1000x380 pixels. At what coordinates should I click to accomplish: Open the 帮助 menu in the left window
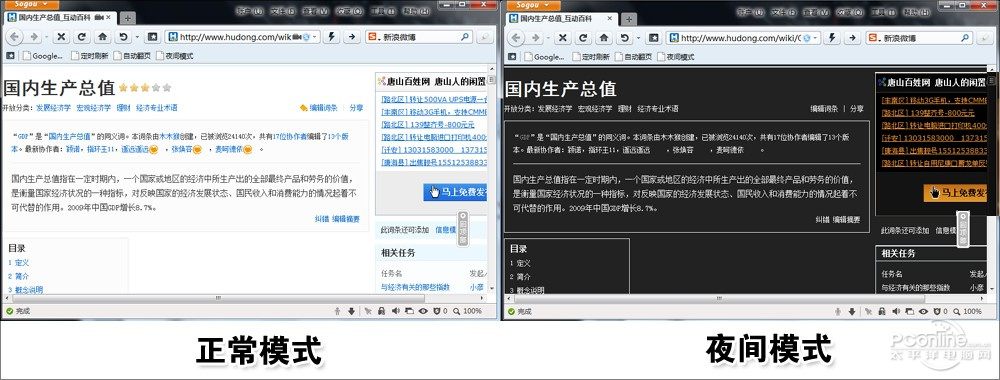[415, 11]
